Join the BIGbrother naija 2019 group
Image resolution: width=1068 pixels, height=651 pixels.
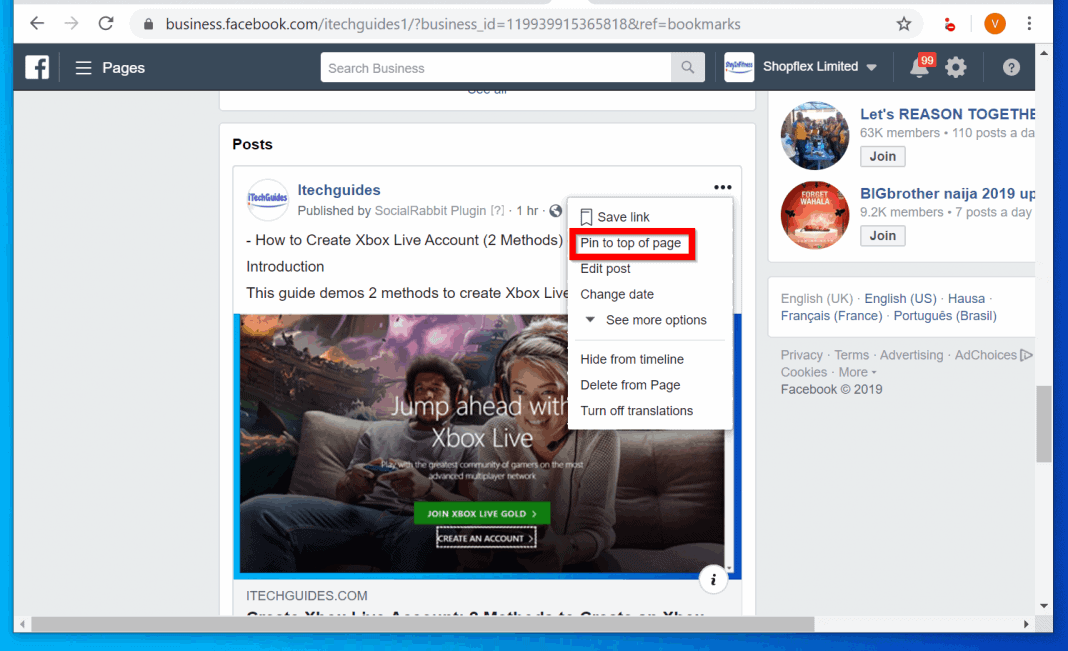point(882,235)
